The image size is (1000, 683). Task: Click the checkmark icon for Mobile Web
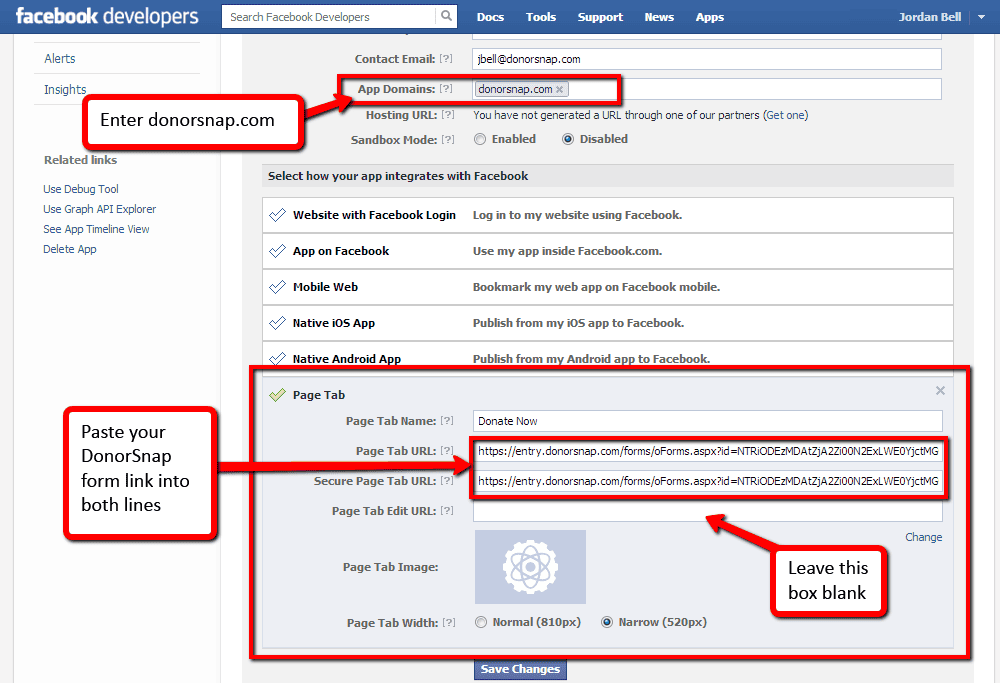pos(277,287)
